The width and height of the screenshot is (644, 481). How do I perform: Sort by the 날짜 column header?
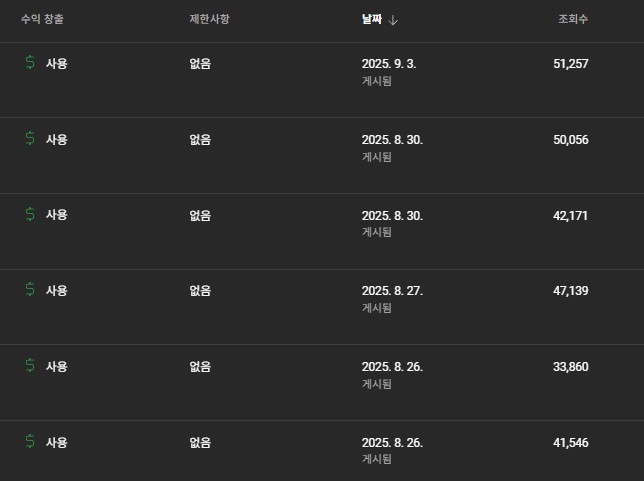click(372, 19)
